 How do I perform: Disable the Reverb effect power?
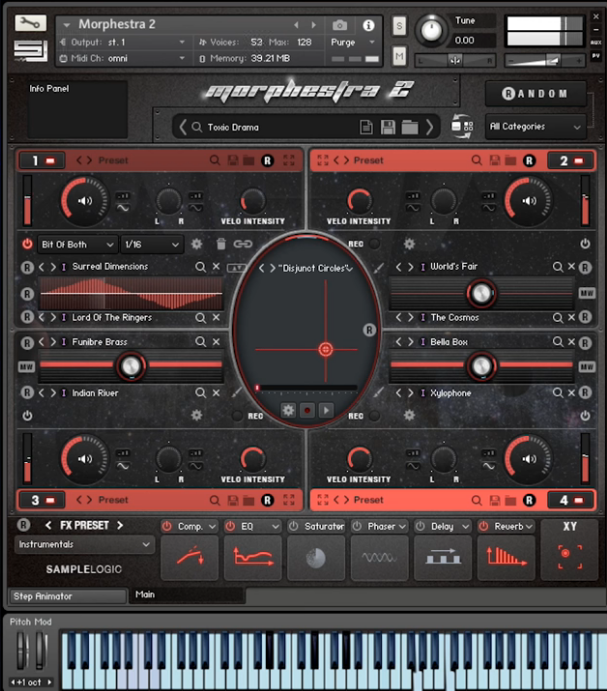coord(484,526)
